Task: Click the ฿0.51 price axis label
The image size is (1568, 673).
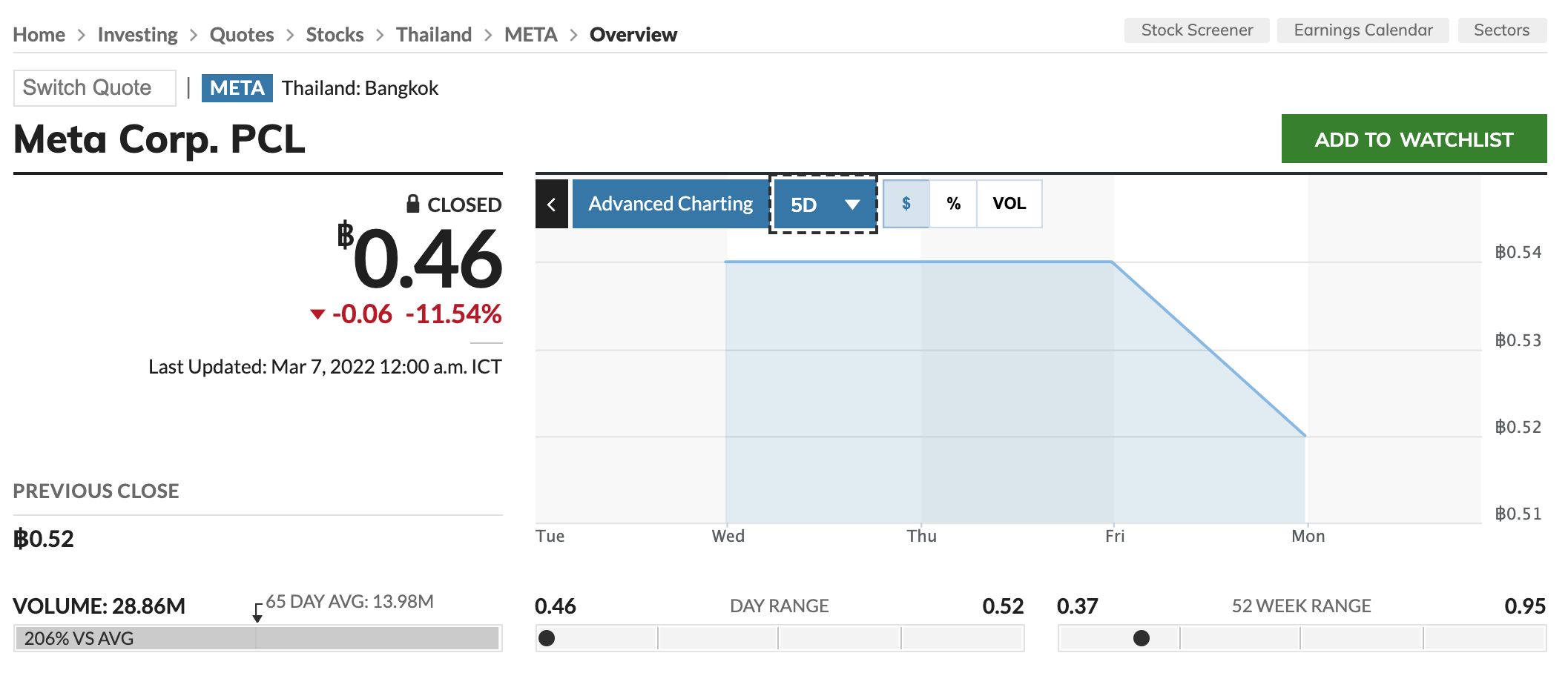Action: (1518, 514)
